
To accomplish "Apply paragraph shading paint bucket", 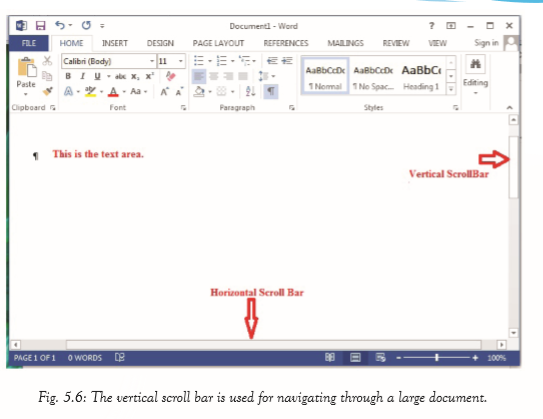I will point(199,91).
